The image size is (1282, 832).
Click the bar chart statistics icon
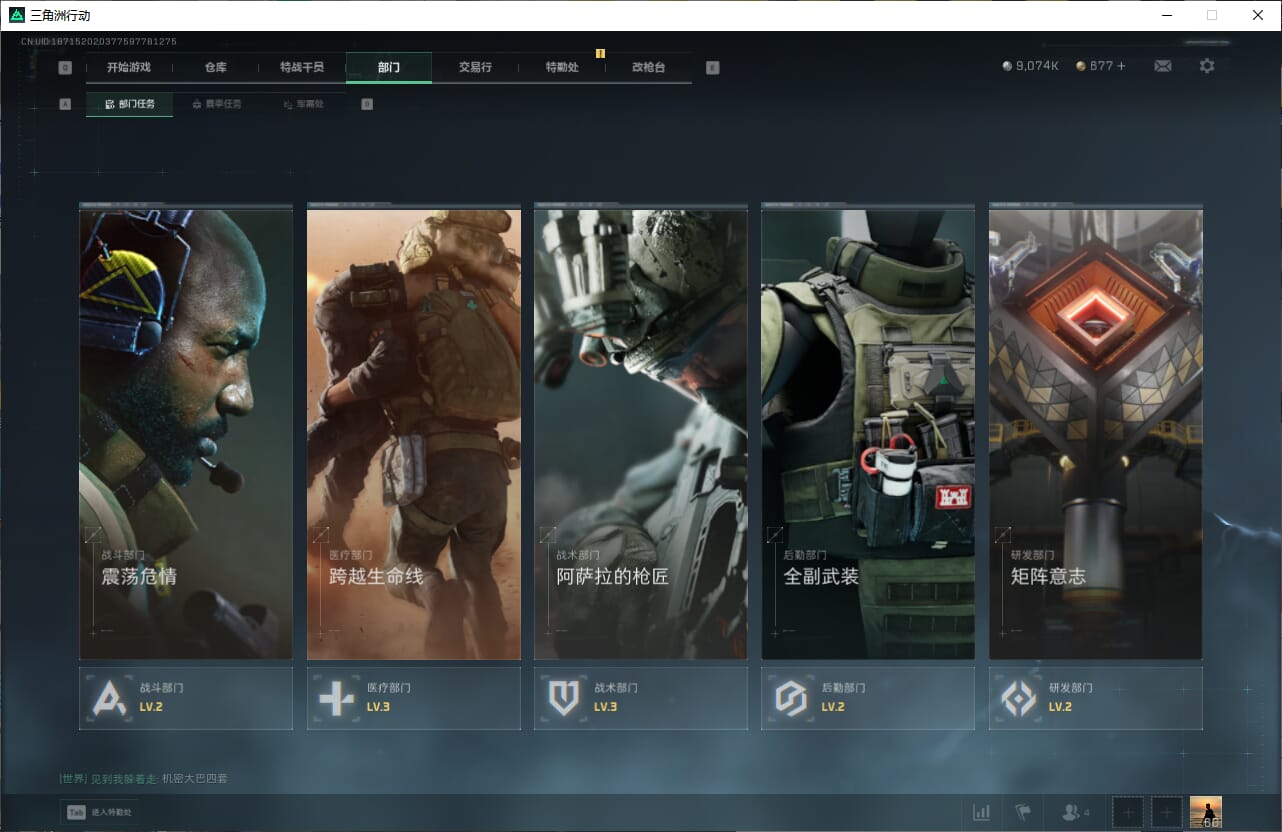[982, 812]
